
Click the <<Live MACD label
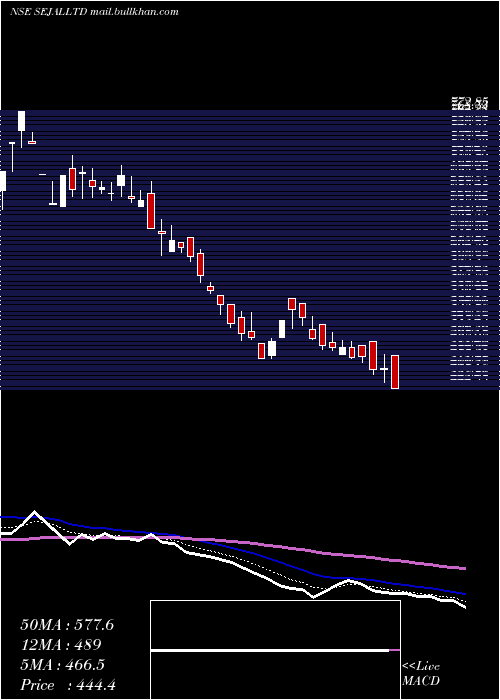(421, 673)
